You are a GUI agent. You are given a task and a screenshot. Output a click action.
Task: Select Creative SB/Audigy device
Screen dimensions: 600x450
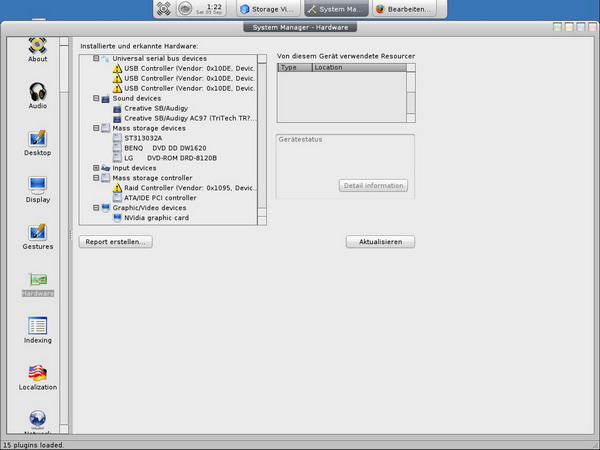pos(156,108)
